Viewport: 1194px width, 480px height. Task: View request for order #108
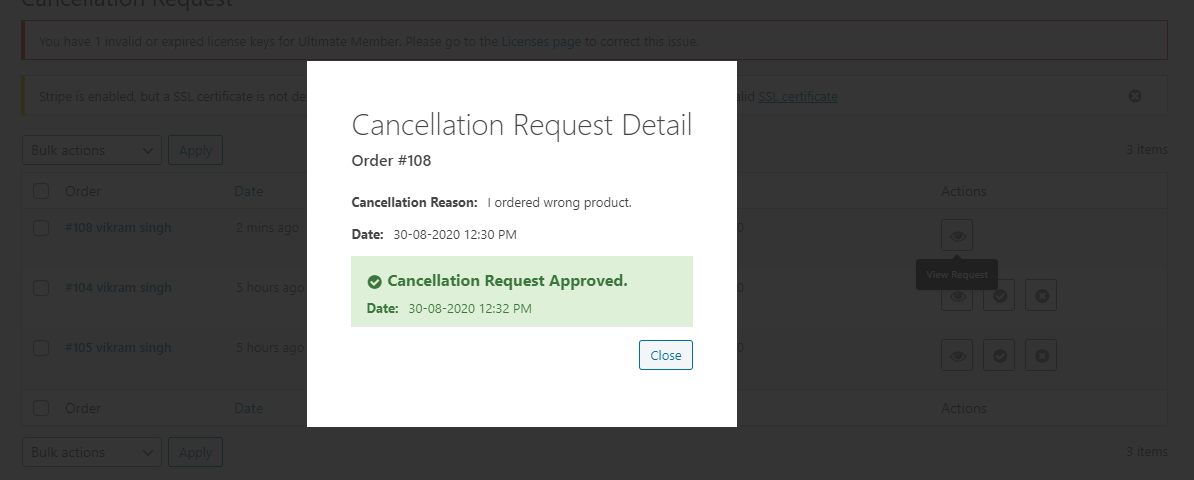pyautogui.click(x=957, y=235)
